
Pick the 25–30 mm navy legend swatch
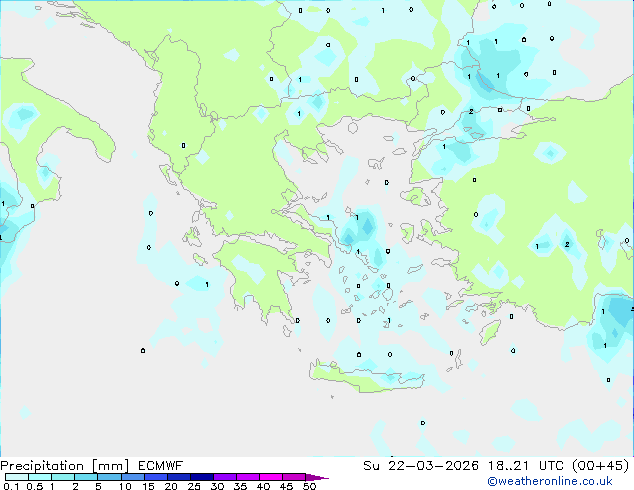click(201, 477)
